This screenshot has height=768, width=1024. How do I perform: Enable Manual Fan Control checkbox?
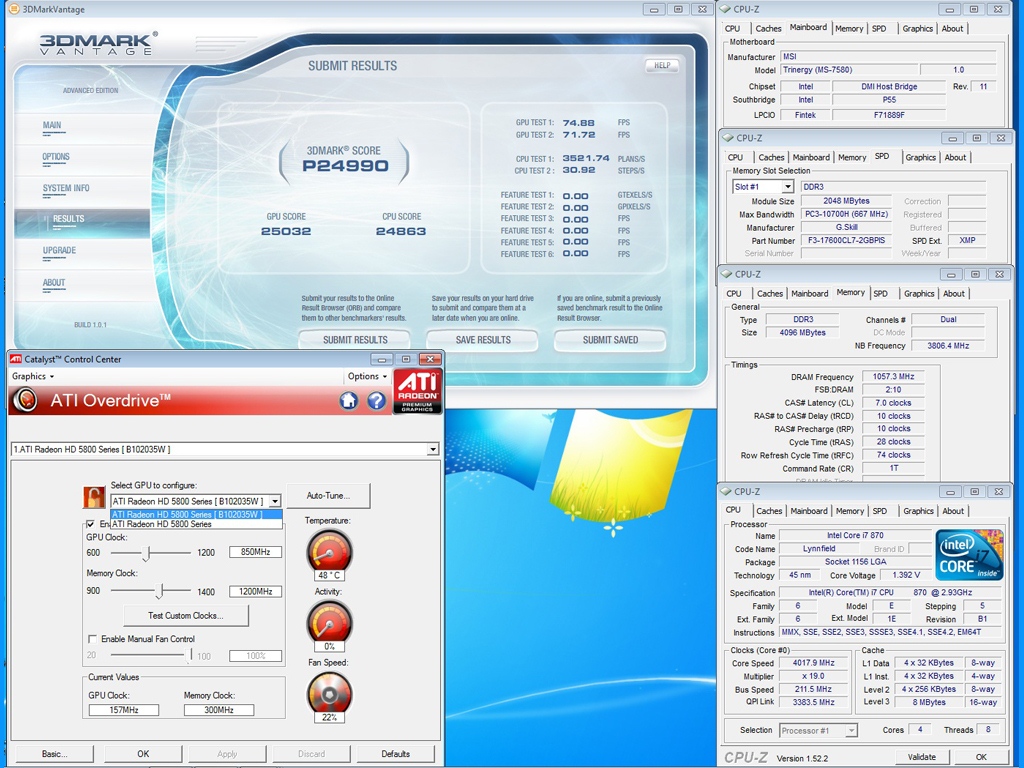(92, 639)
